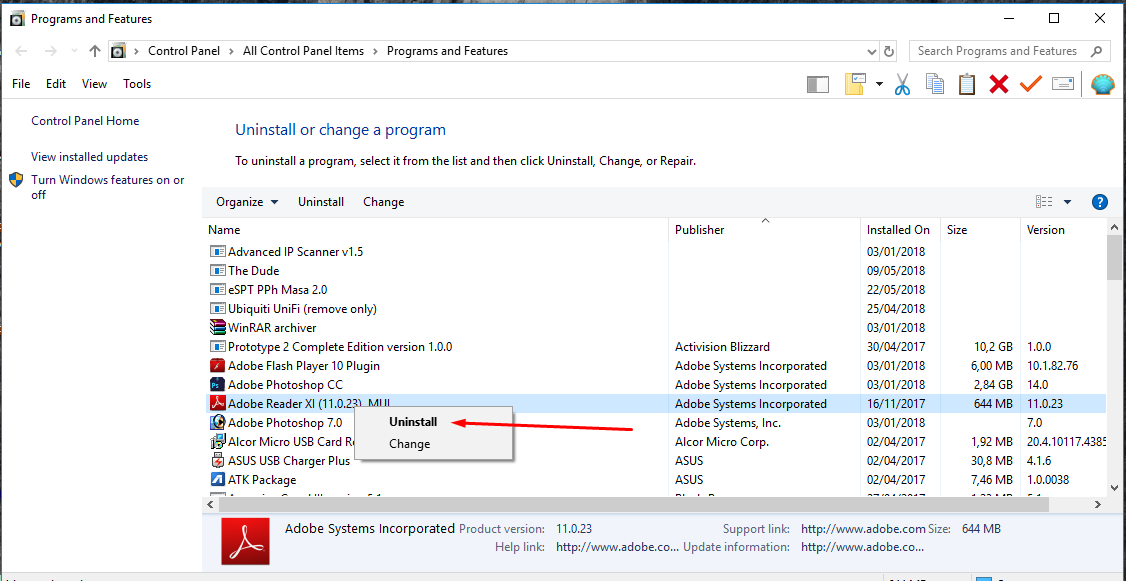Viewport: 1126px width, 581px height.
Task: Expand the address bar history dropdown
Action: pyautogui.click(x=872, y=51)
